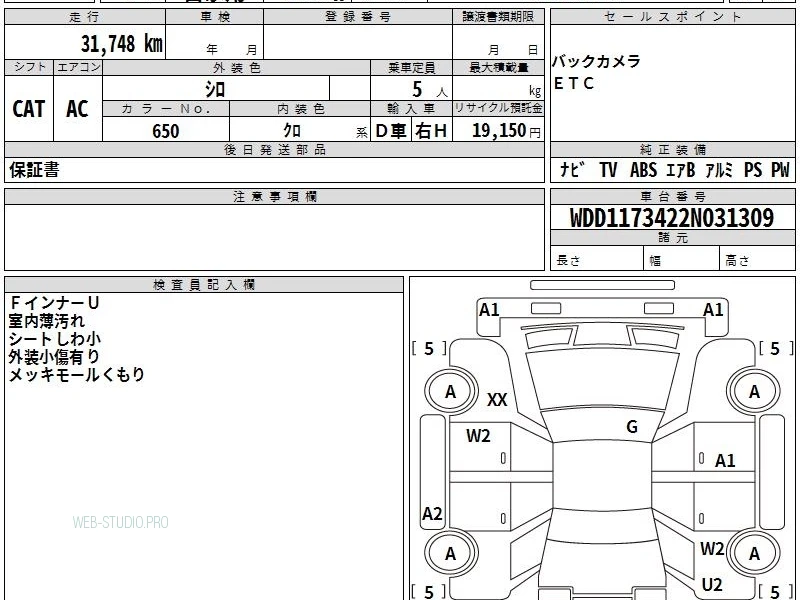800x600 pixels.
Task: Click the A2 mark on car diagram
Action: click(432, 514)
